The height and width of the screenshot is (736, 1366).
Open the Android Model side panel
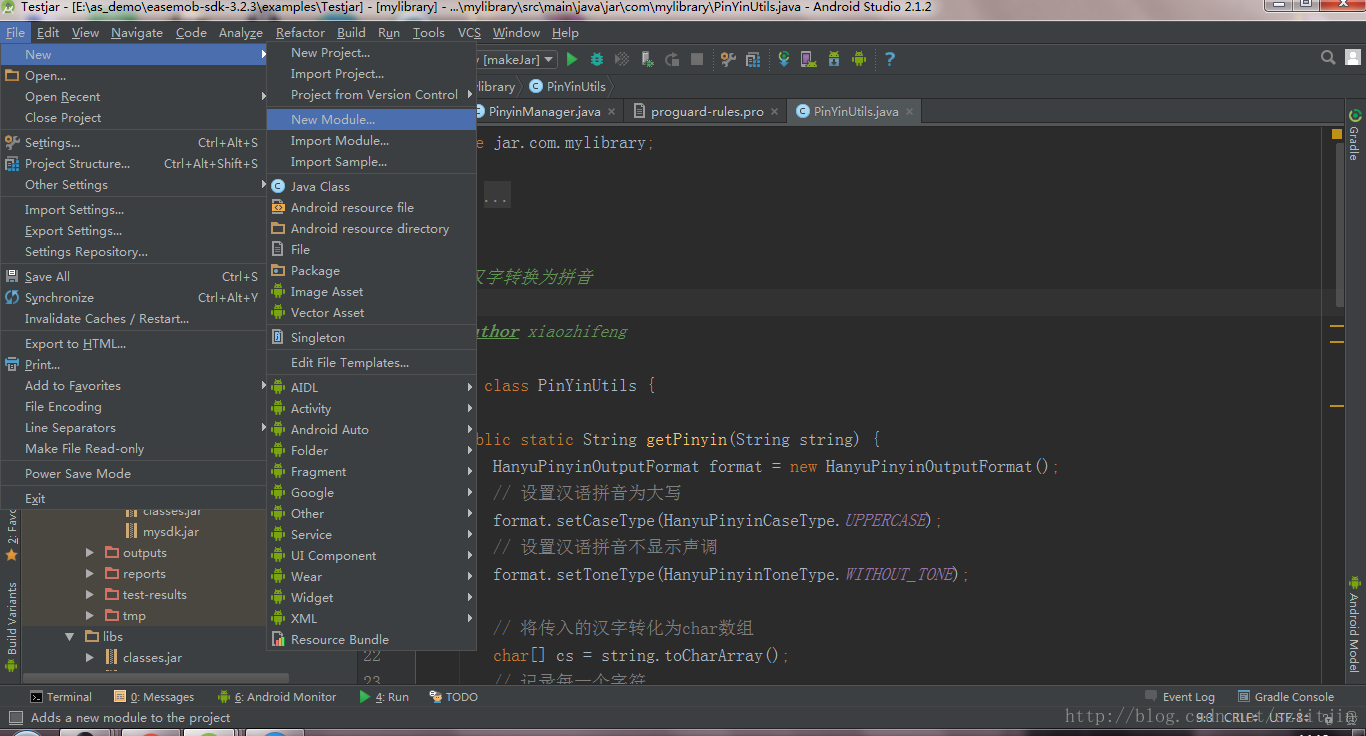point(1355,623)
